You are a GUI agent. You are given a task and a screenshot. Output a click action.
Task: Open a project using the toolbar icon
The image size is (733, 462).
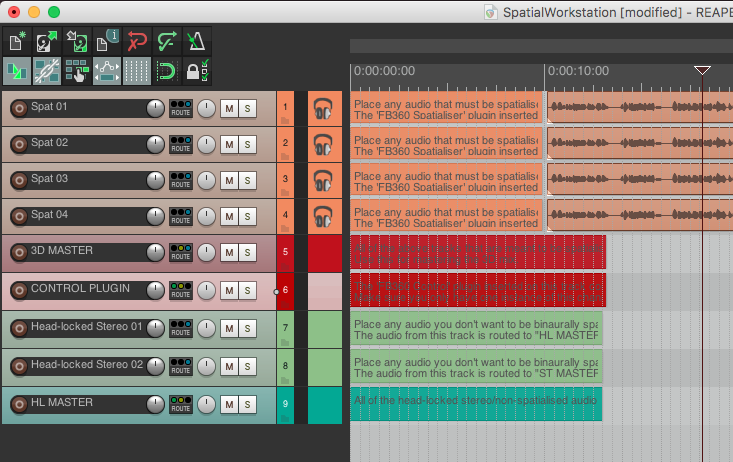(47, 42)
